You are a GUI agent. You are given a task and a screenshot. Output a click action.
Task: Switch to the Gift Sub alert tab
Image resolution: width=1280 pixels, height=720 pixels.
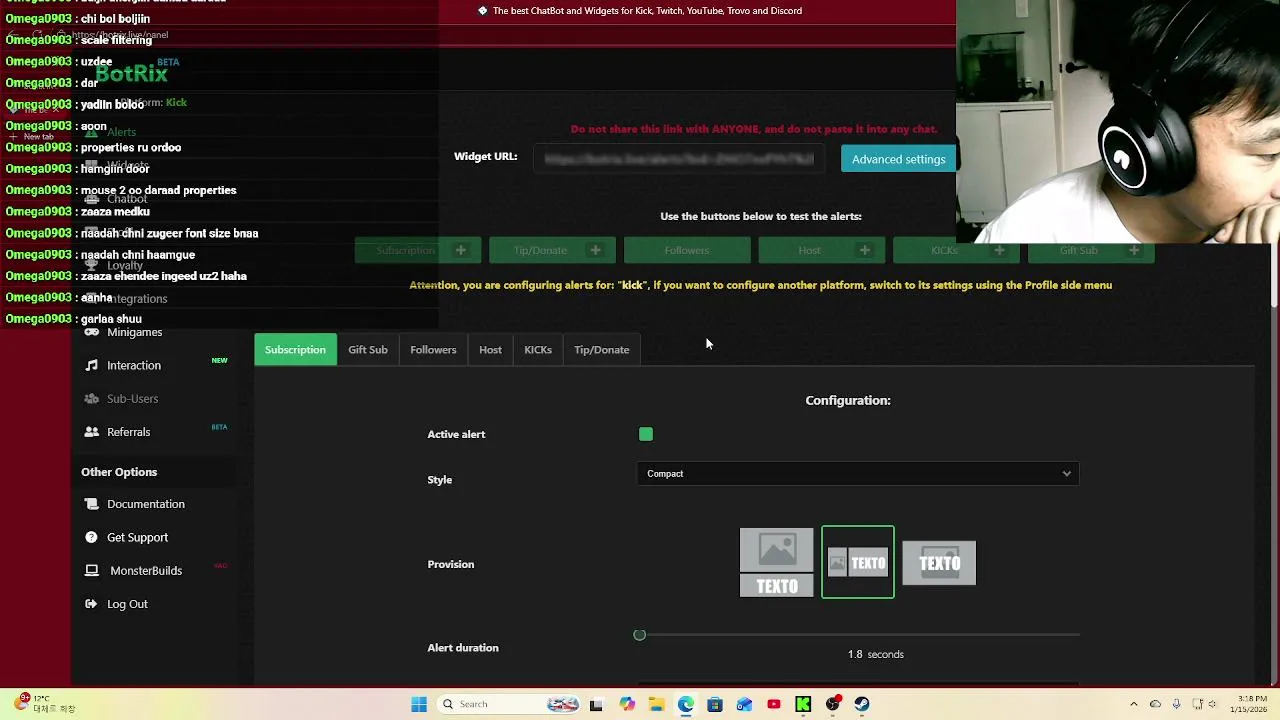click(368, 350)
